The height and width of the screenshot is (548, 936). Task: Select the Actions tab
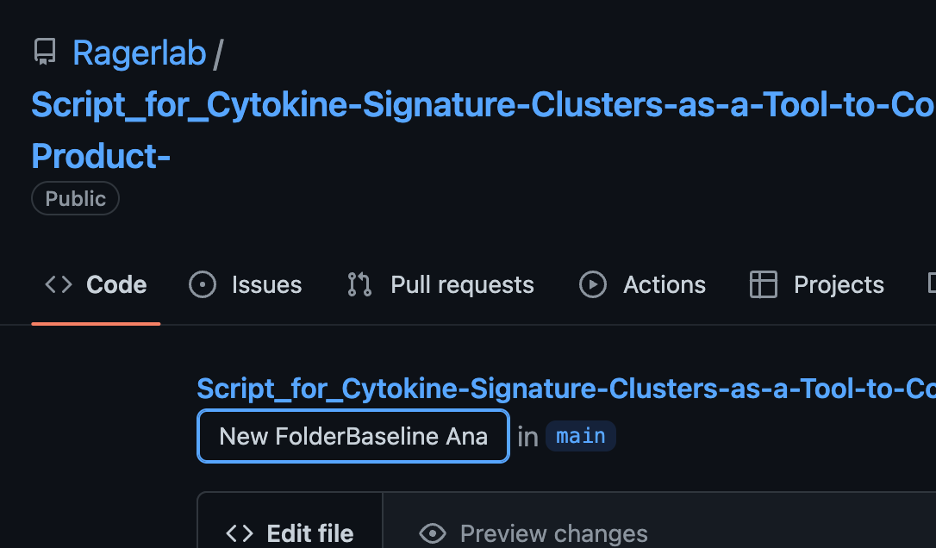pos(664,285)
